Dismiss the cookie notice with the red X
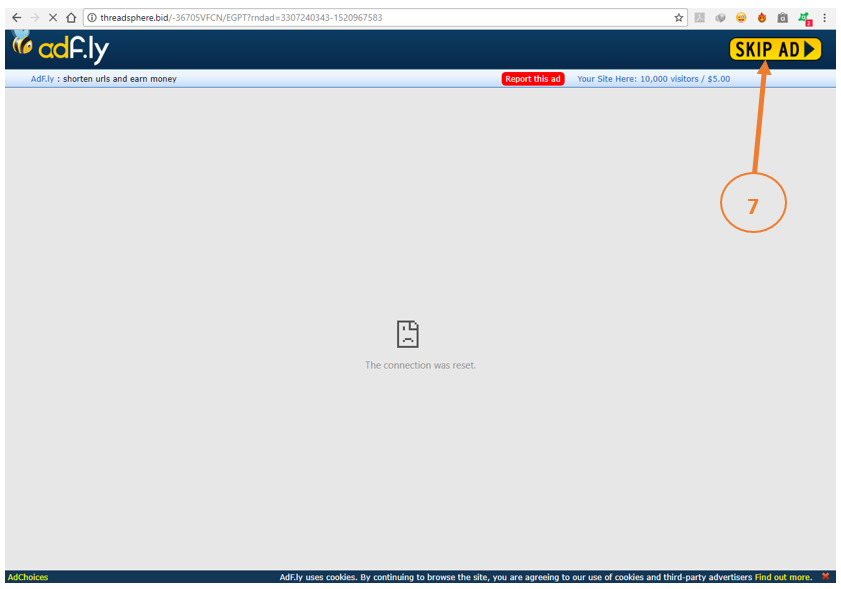The image size is (841, 589). tap(825, 577)
